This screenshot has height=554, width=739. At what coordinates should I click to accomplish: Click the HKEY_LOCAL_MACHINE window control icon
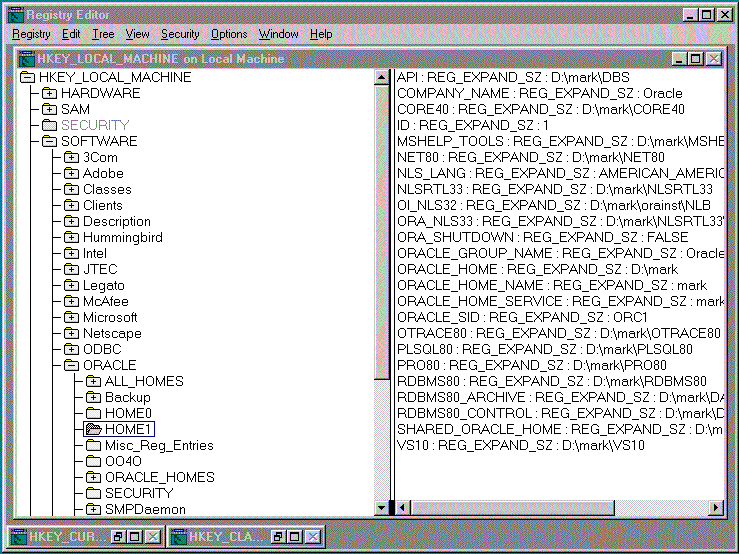tap(27, 58)
